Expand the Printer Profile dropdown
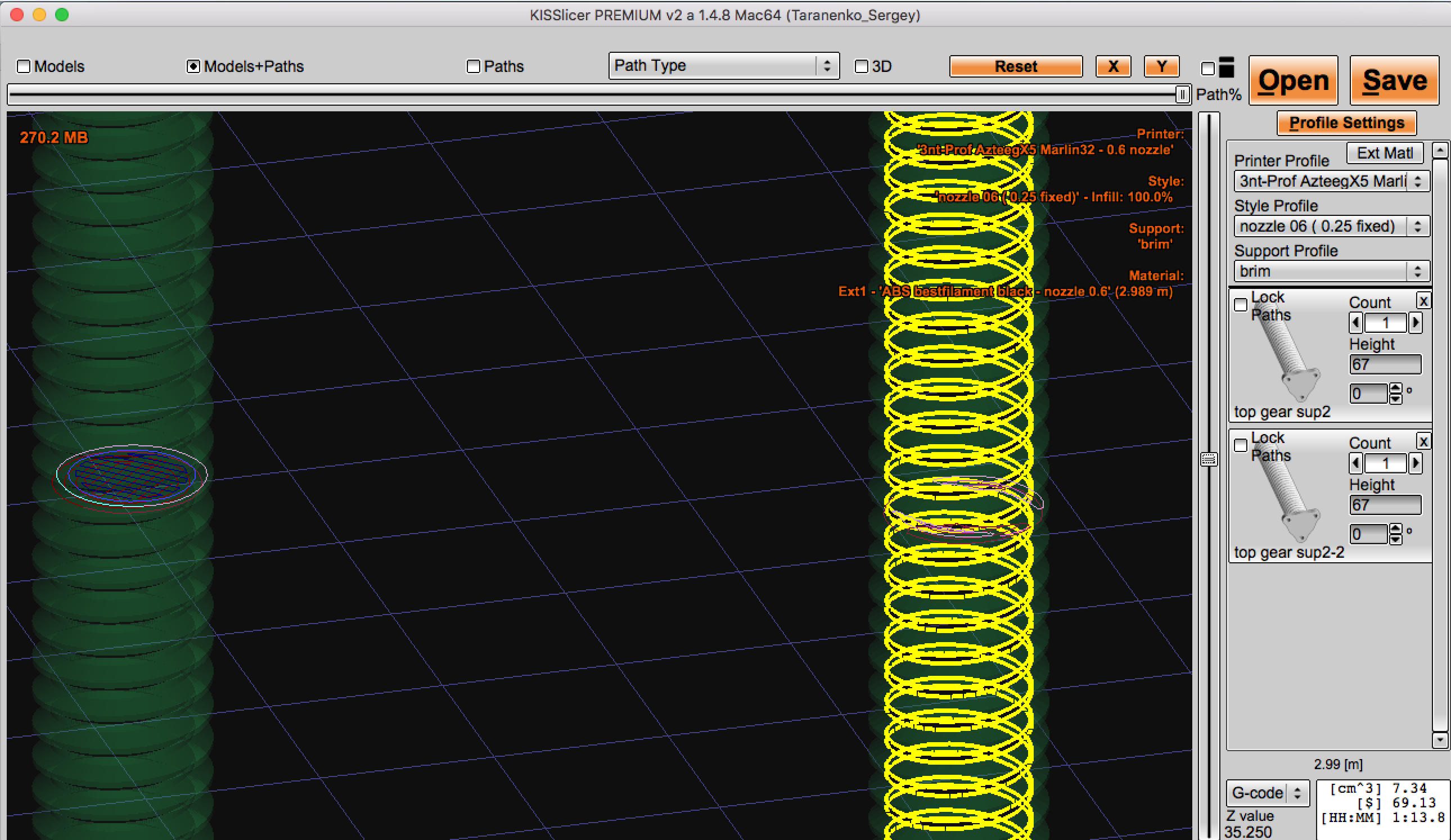1451x840 pixels. (x=1331, y=182)
